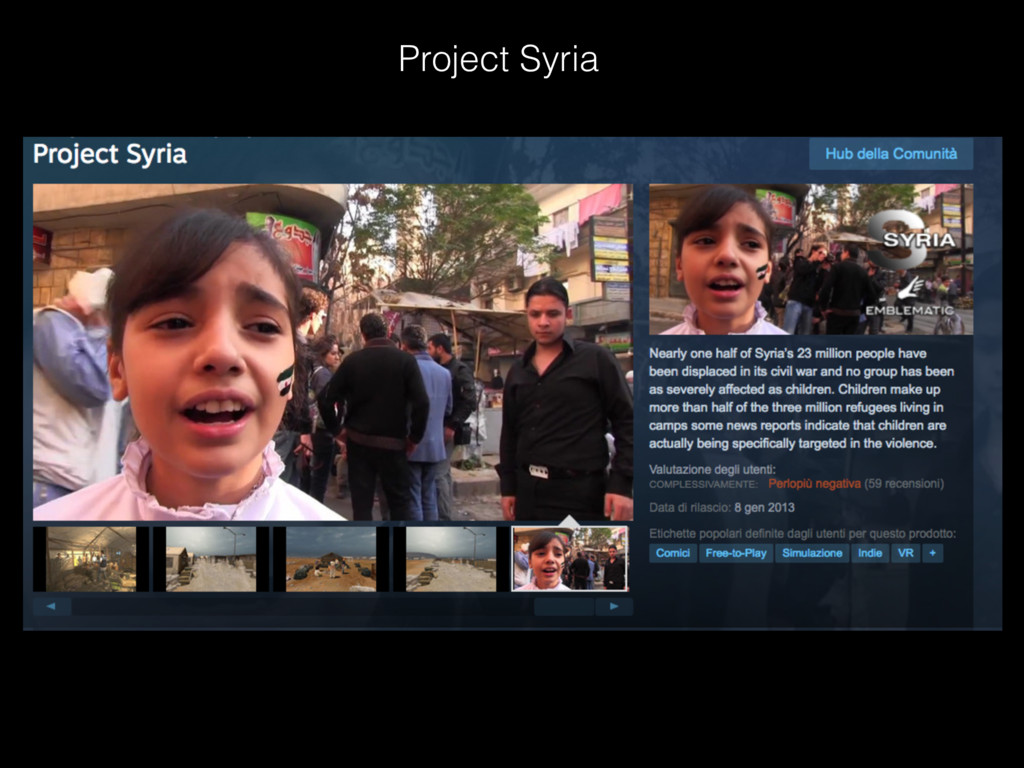Click the Comici tag
1024x768 pixels.
(x=673, y=553)
